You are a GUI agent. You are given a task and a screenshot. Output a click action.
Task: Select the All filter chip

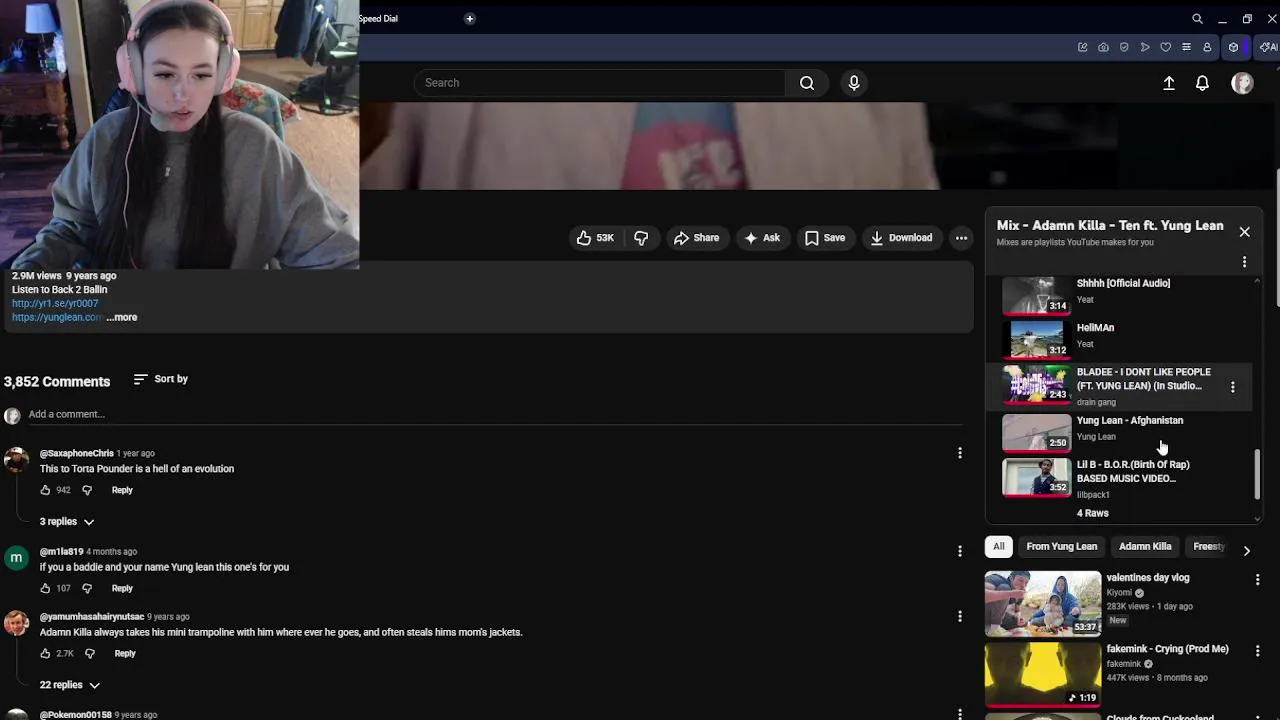tap(998, 547)
